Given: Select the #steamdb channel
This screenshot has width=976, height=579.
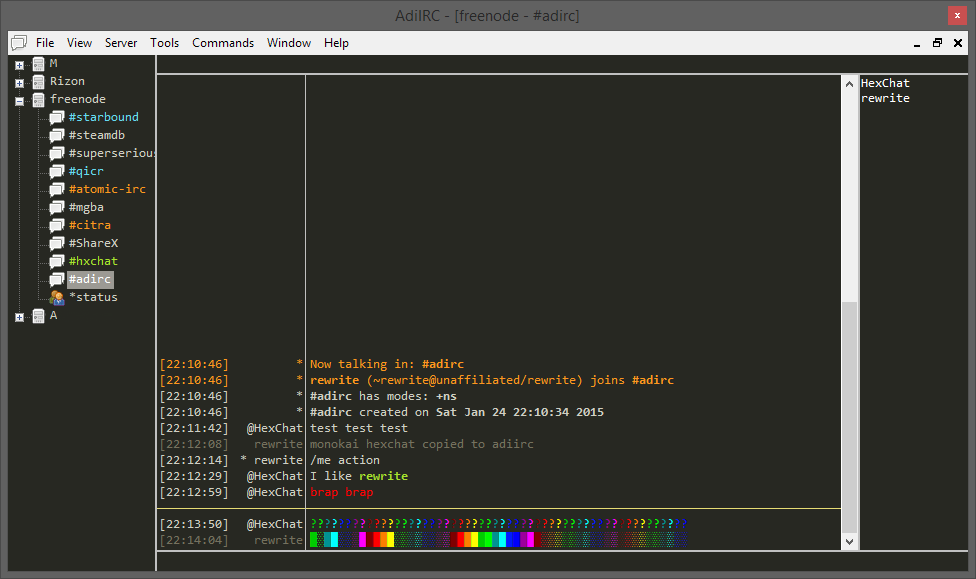Looking at the screenshot, I should pyautogui.click(x=96, y=136).
